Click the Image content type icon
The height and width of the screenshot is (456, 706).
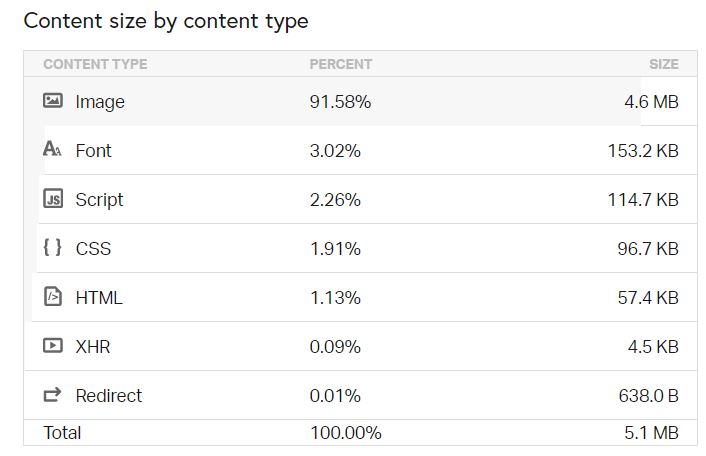pyautogui.click(x=53, y=101)
